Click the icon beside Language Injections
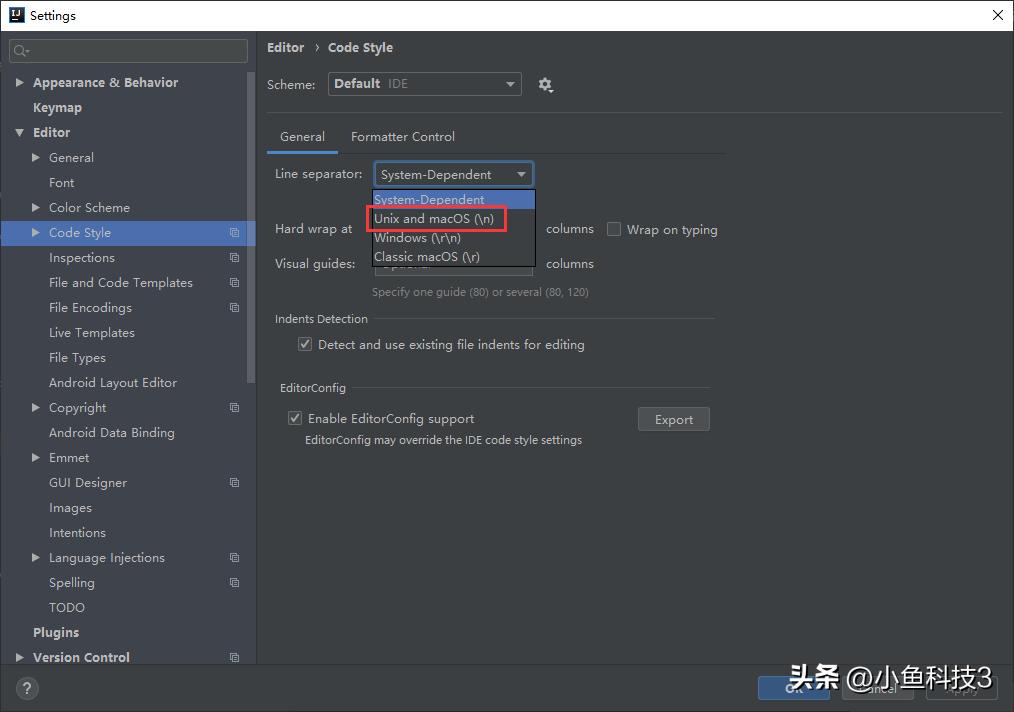Viewport: 1014px width, 712px height. 234,557
